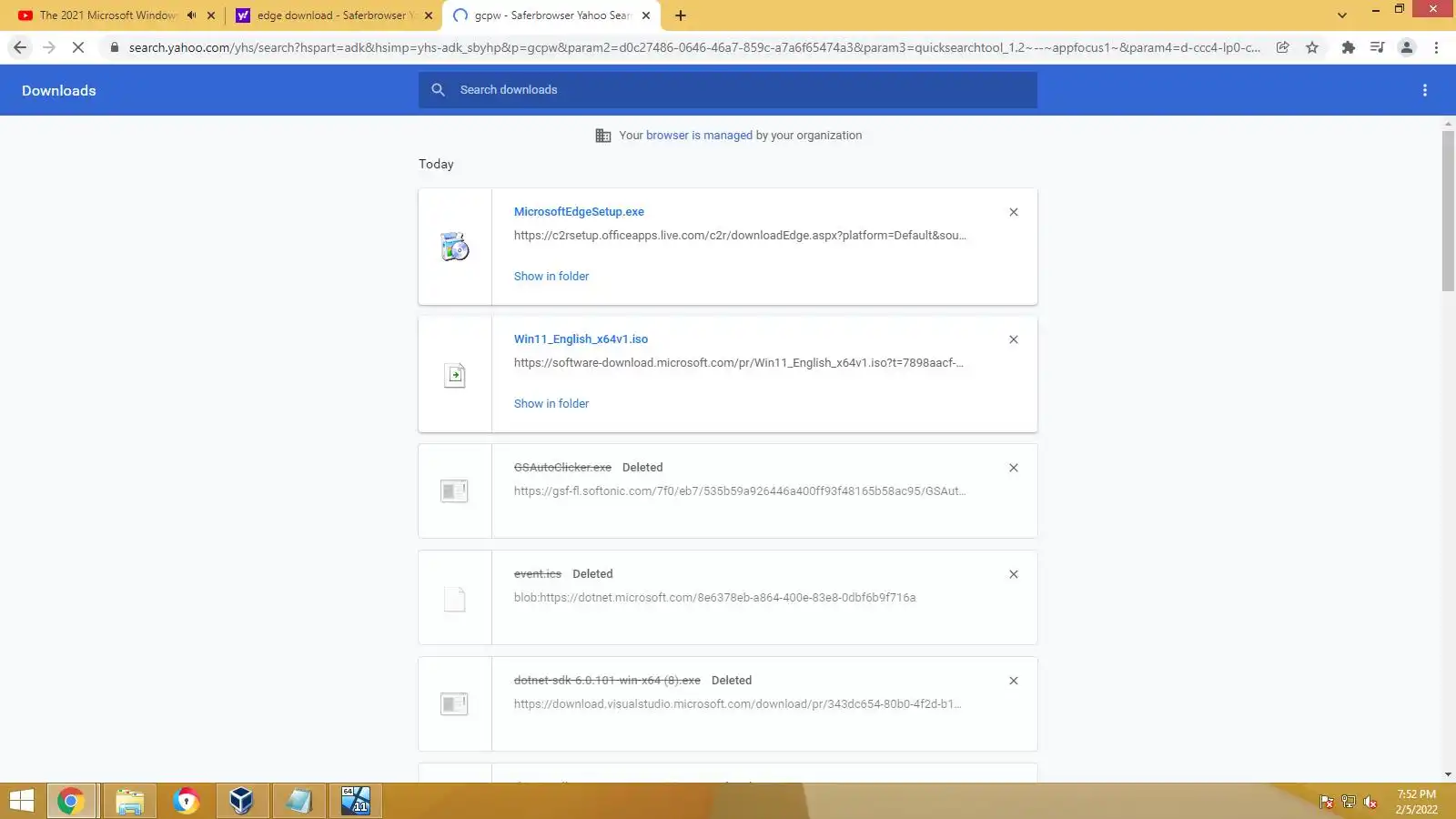Click the 'Deleted' label beside GSAutoClicker.exe

[642, 468]
